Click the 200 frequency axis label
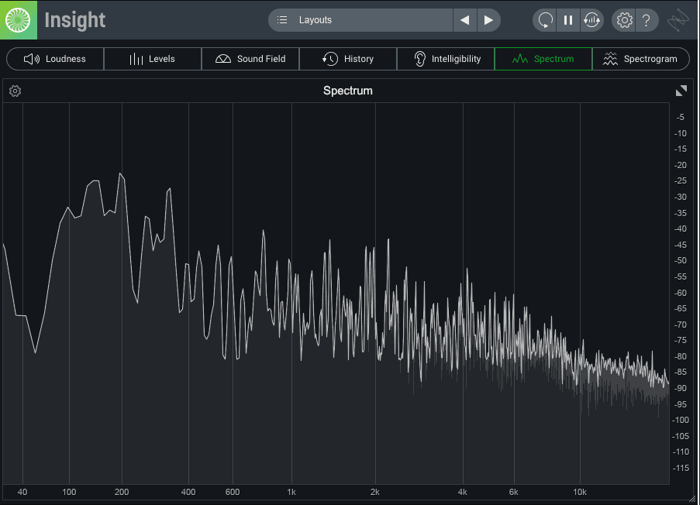 pos(121,492)
